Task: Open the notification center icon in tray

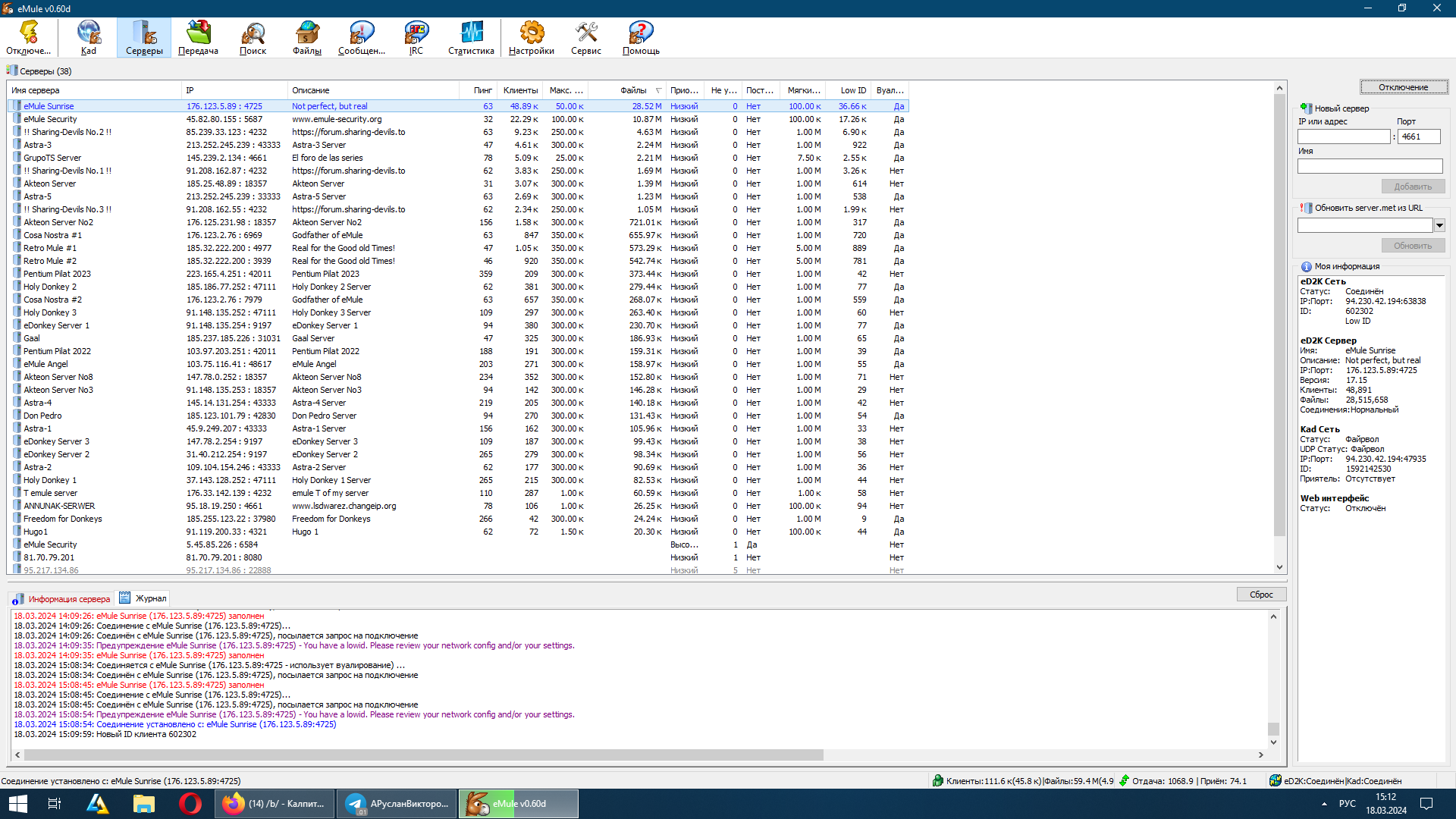Action: click(x=1426, y=804)
